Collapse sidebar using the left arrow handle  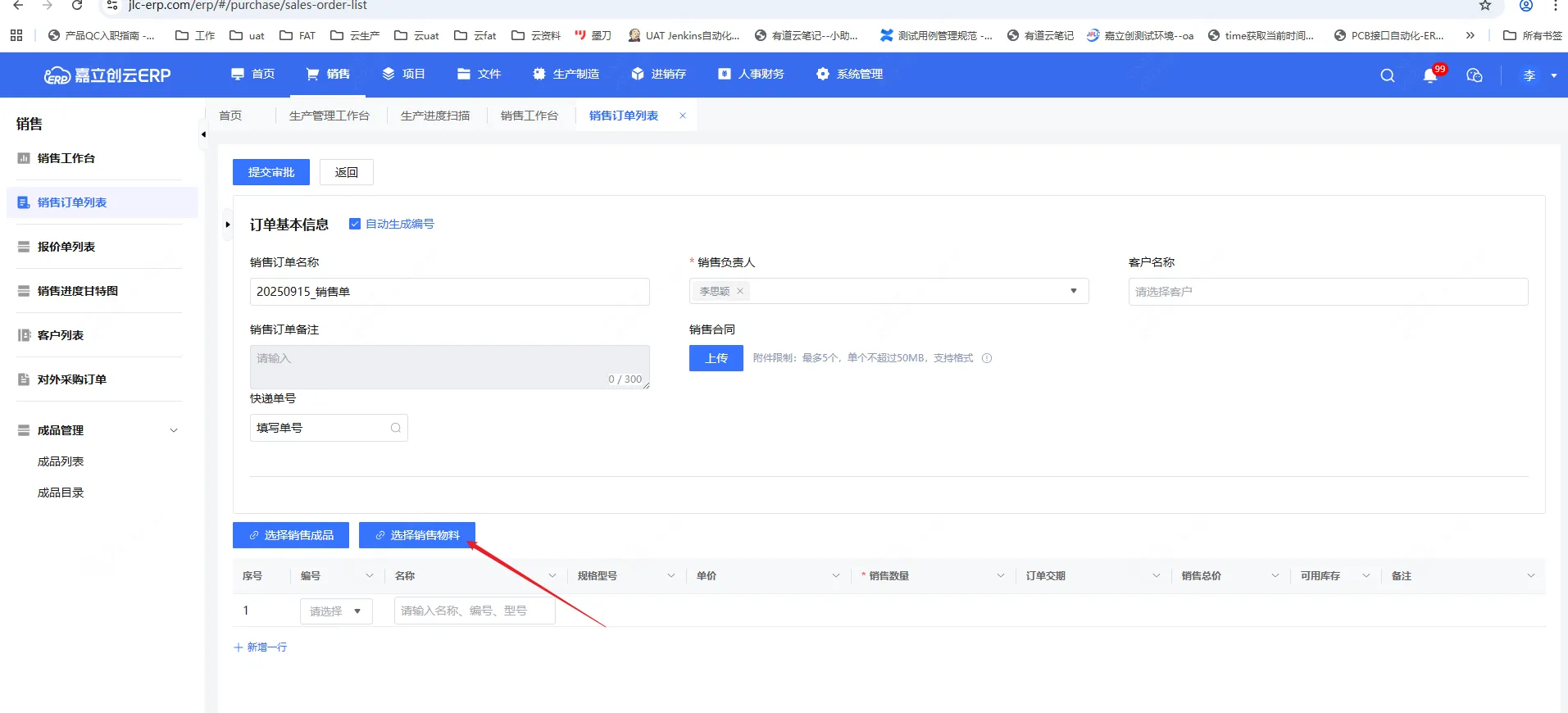(x=203, y=134)
